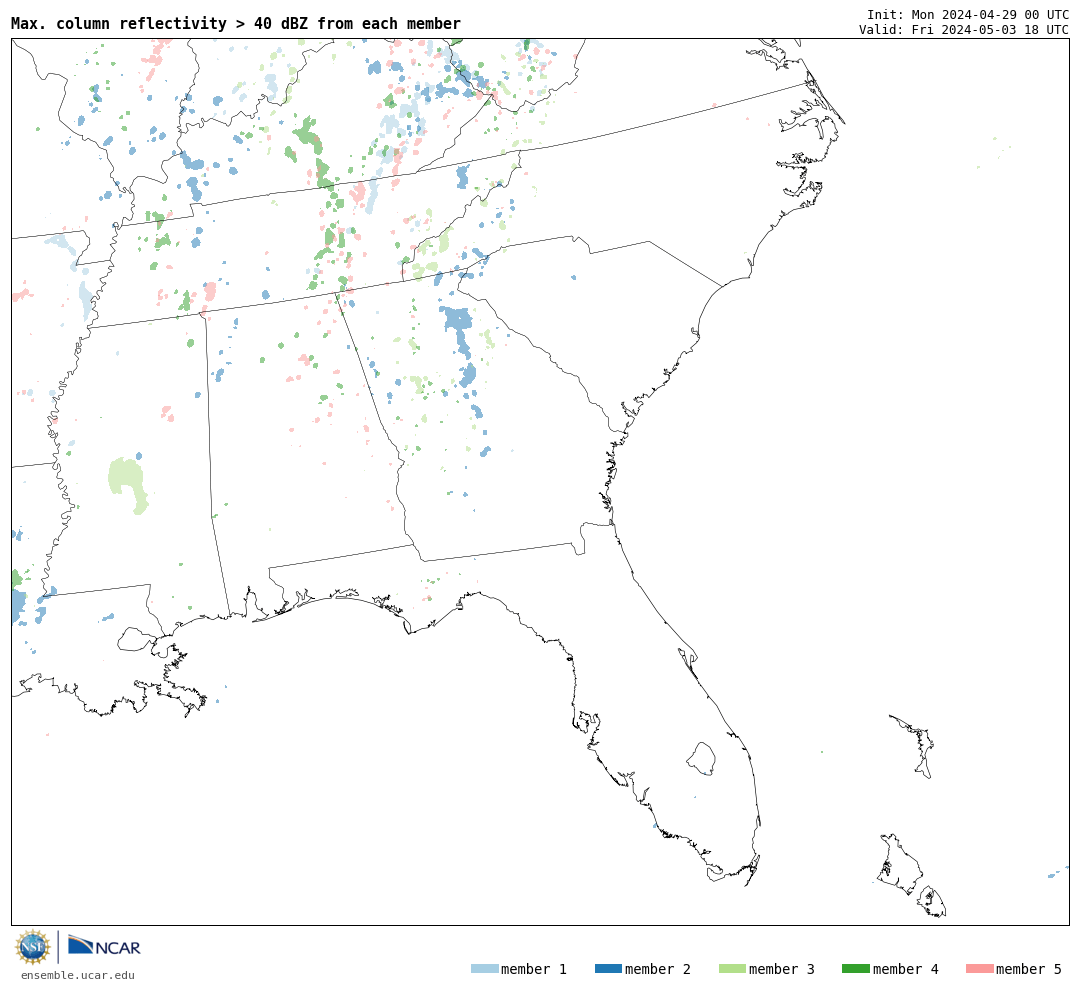Select the 'member 3' legend label
The image size is (1080, 988).
pos(782,969)
